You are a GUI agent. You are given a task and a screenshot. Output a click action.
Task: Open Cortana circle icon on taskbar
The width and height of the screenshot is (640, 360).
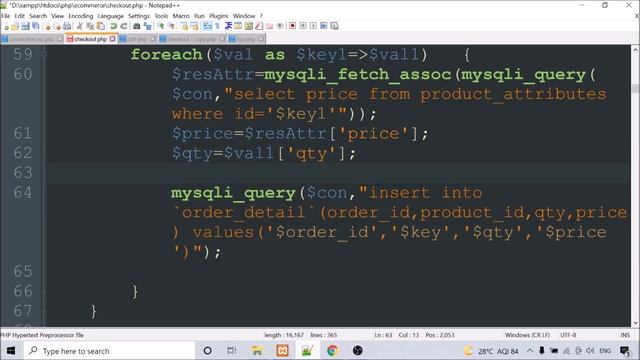click(207, 351)
